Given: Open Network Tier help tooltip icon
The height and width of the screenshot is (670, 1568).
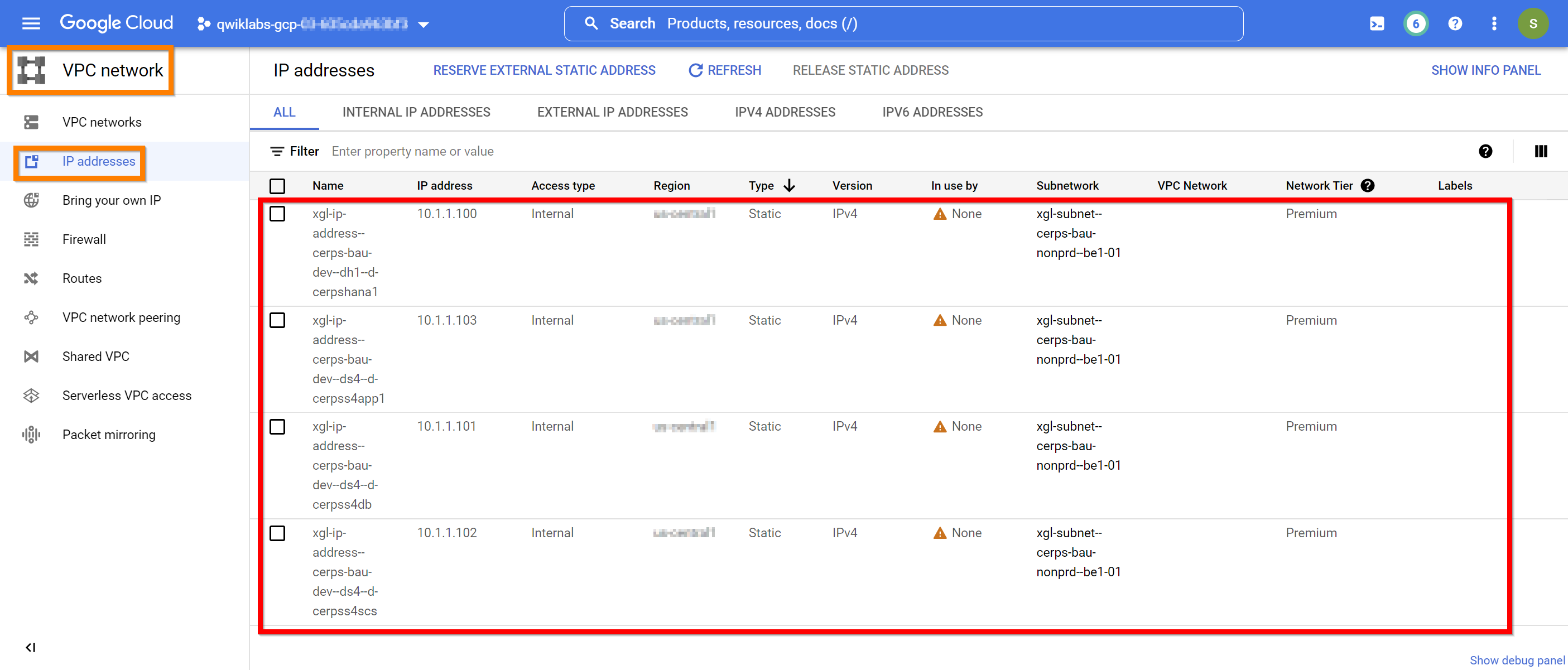Looking at the screenshot, I should 1367,186.
